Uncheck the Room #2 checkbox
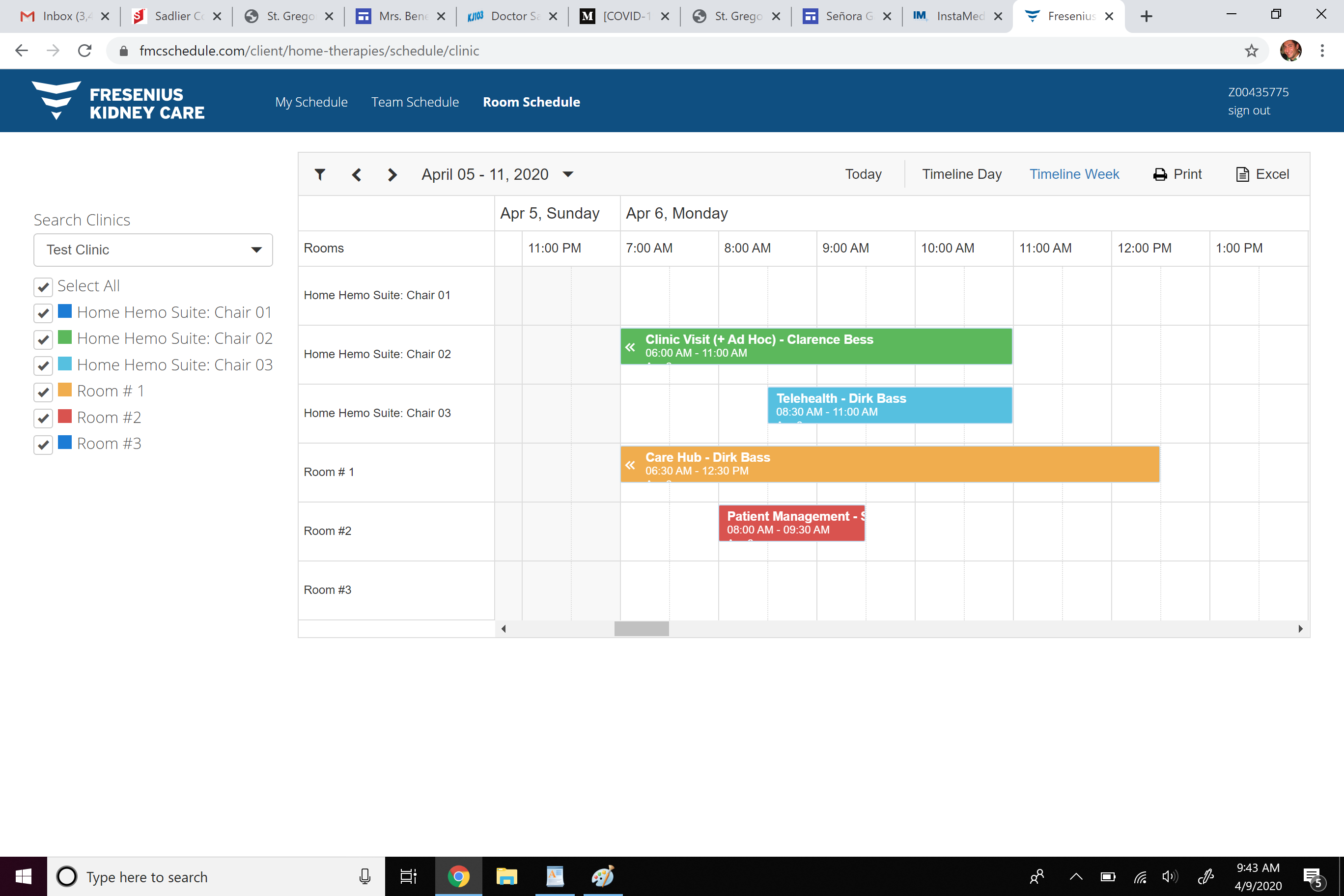This screenshot has width=1344, height=896. (x=43, y=419)
